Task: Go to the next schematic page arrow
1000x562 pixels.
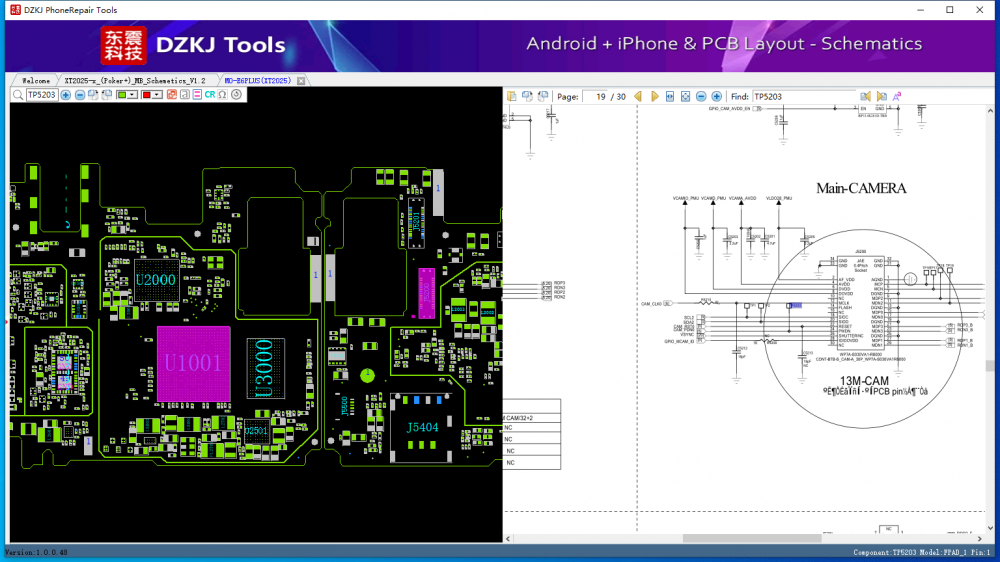Action: click(655, 96)
